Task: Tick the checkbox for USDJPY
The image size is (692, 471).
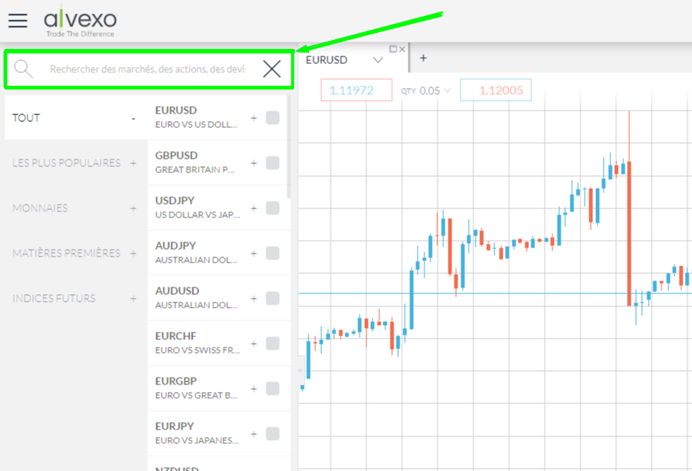Action: point(273,208)
